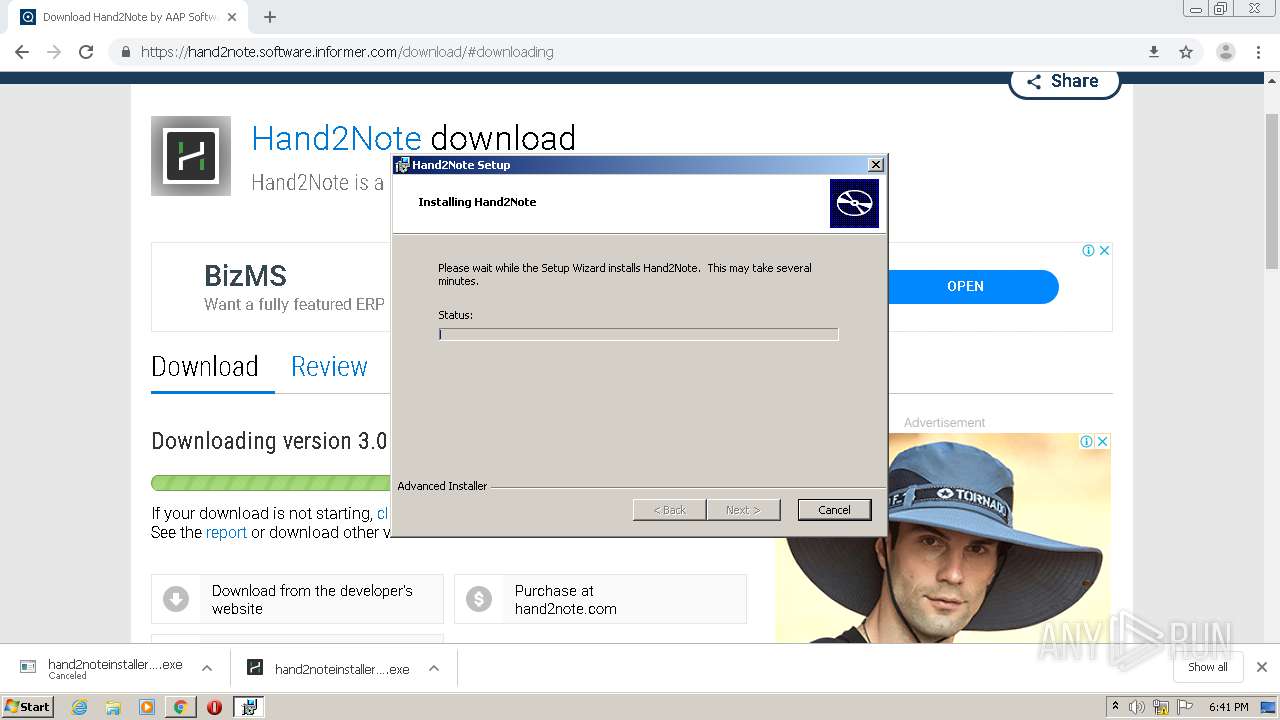Click the OPEN button in BizMS ad

[965, 286]
